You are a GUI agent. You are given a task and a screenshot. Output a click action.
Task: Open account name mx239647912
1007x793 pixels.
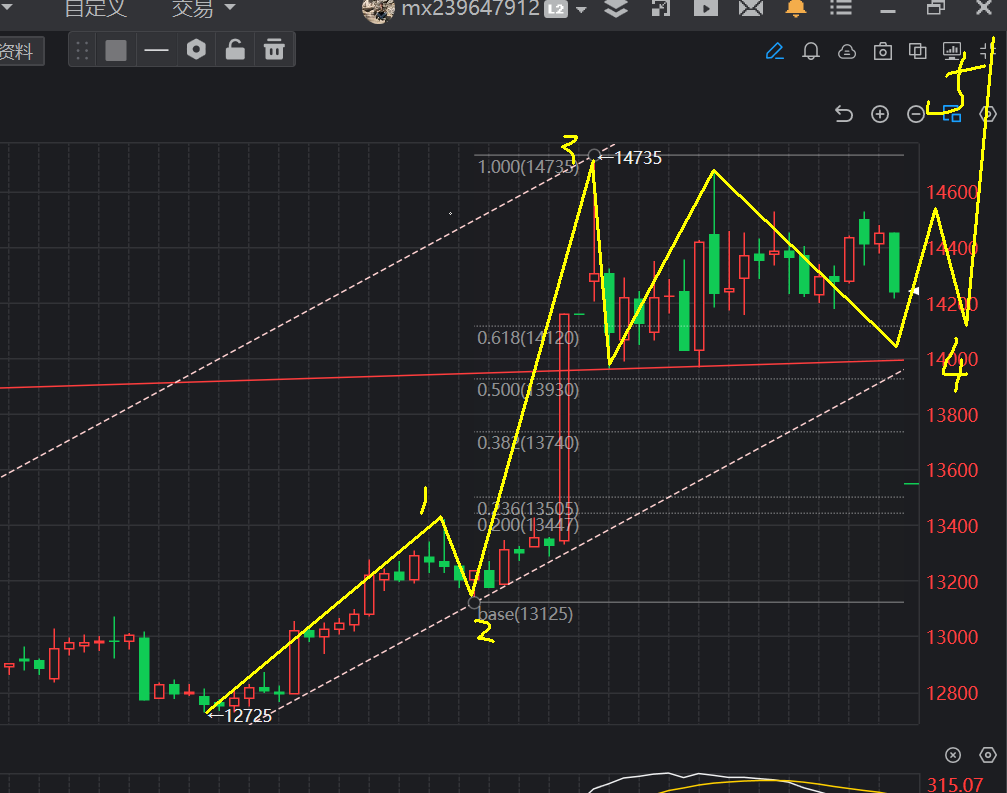[x=470, y=9]
